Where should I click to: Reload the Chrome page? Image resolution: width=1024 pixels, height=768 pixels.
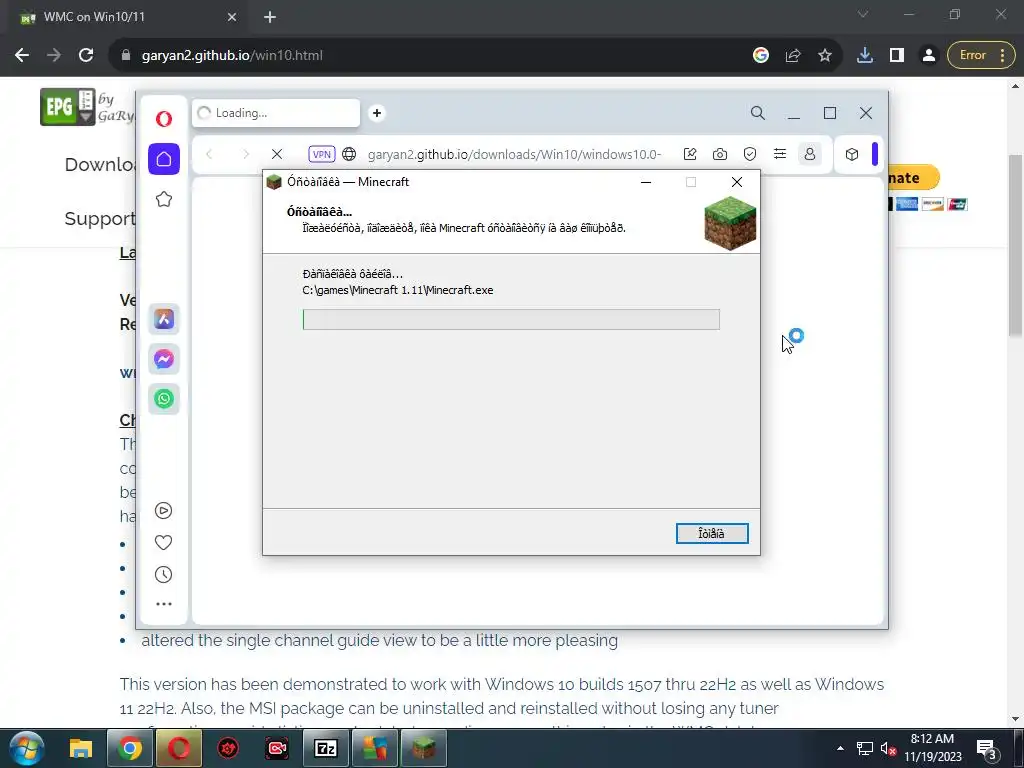tap(86, 56)
